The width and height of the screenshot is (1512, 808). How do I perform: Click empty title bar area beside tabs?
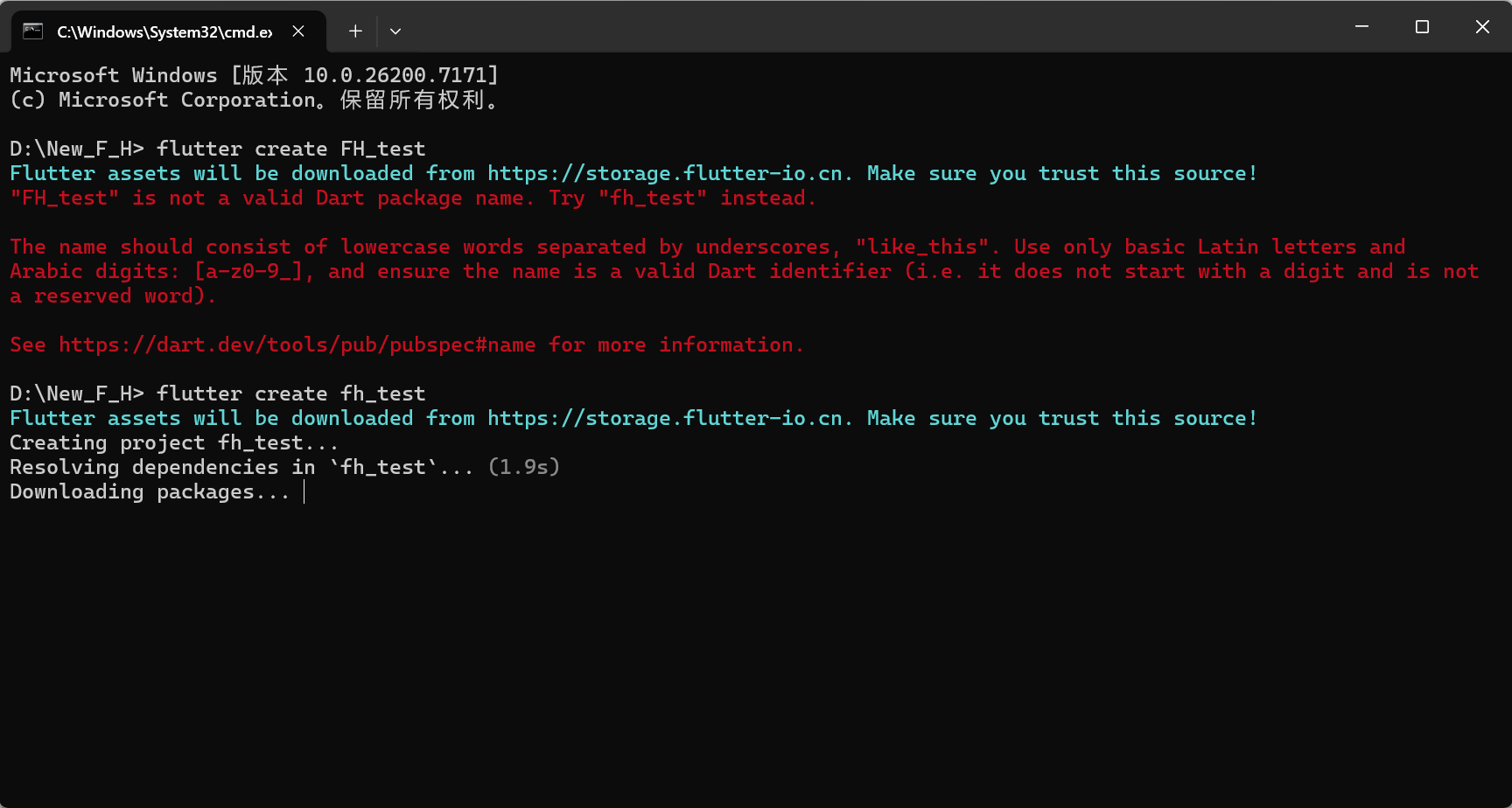click(866, 27)
